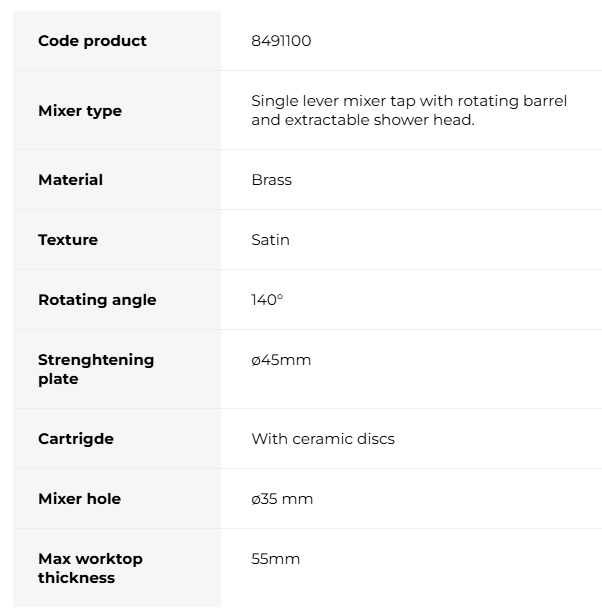Select the 'Satin' texture value
602x616 pixels.
click(270, 240)
